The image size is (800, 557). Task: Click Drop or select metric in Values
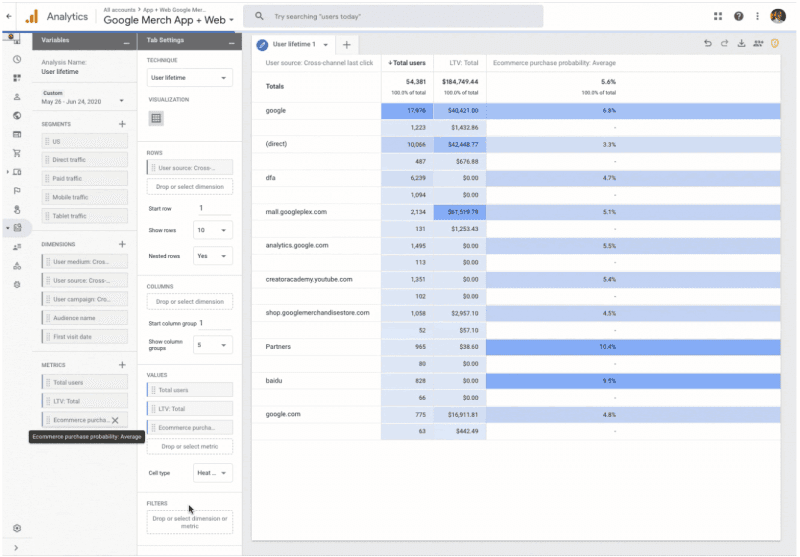point(190,446)
